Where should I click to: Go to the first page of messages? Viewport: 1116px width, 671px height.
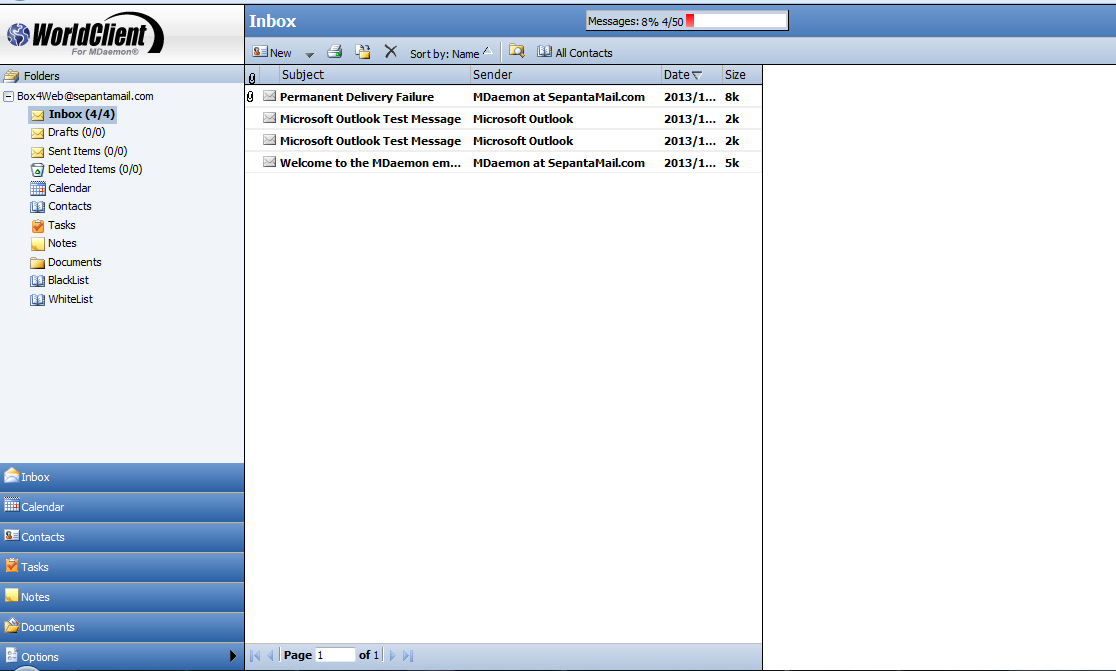[256, 655]
